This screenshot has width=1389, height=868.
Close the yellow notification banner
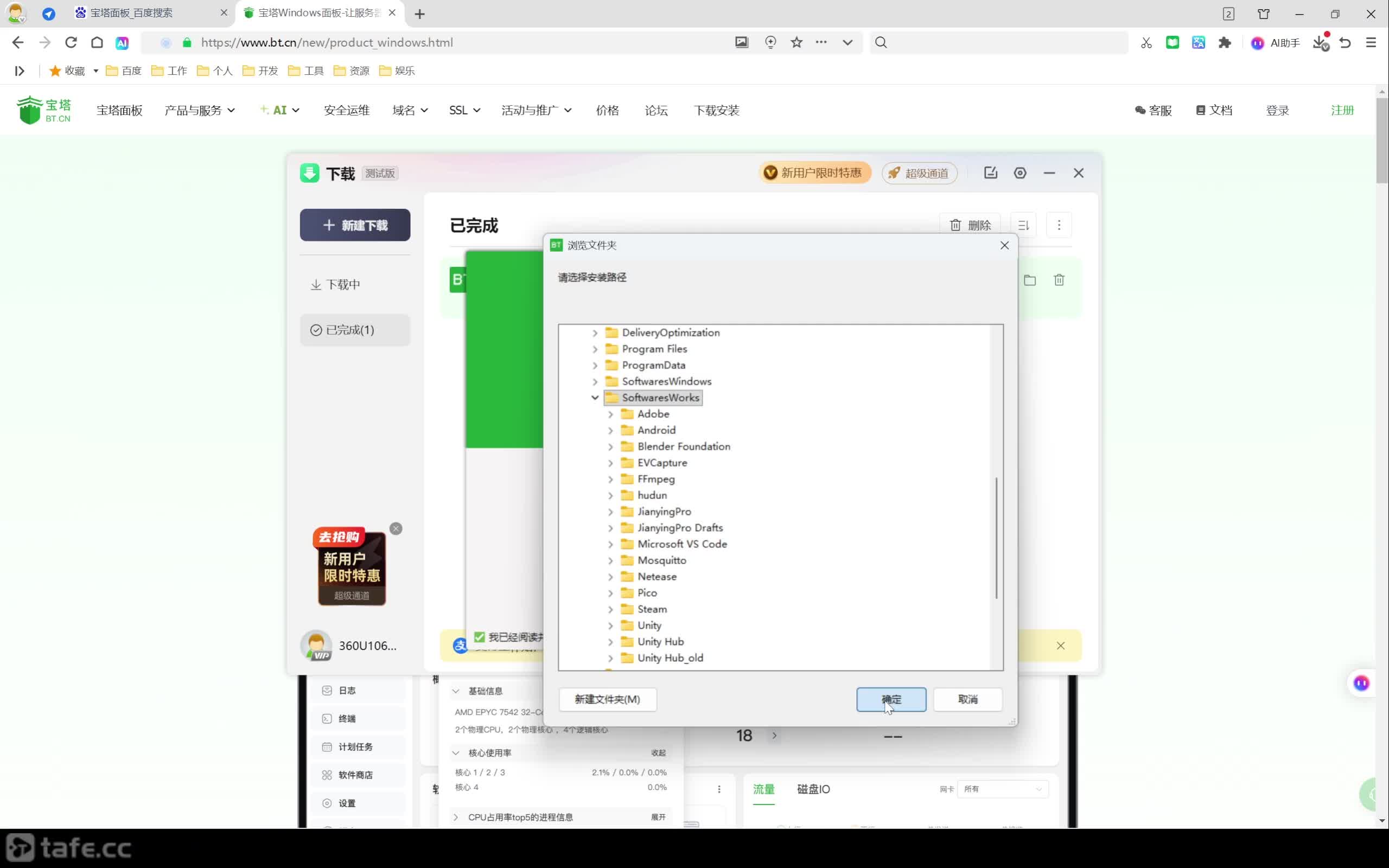pos(1061,646)
